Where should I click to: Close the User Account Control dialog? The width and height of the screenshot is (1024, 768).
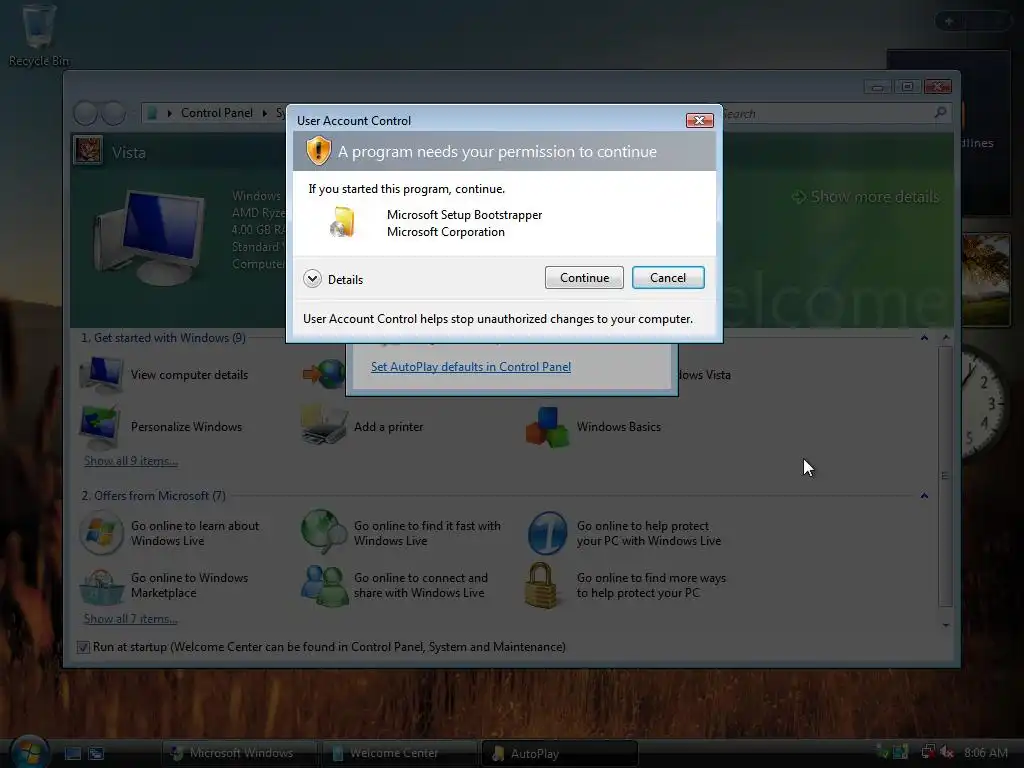(x=699, y=120)
